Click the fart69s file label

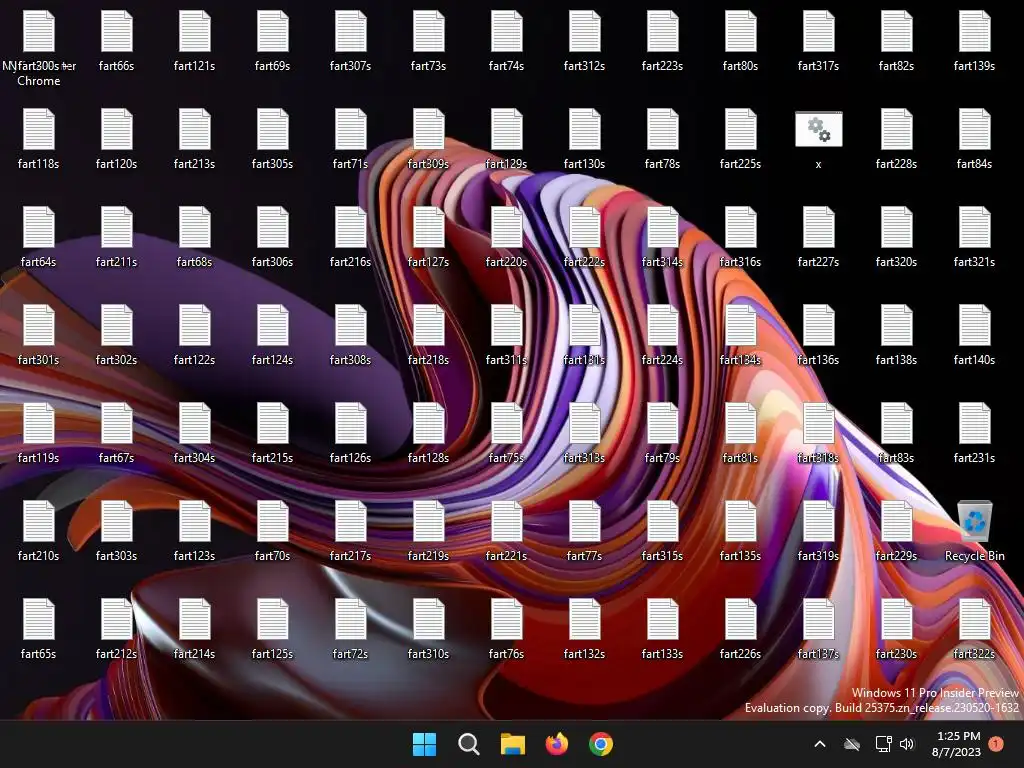272,66
